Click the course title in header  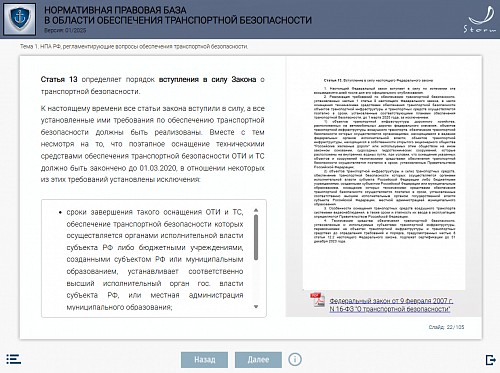coord(178,15)
